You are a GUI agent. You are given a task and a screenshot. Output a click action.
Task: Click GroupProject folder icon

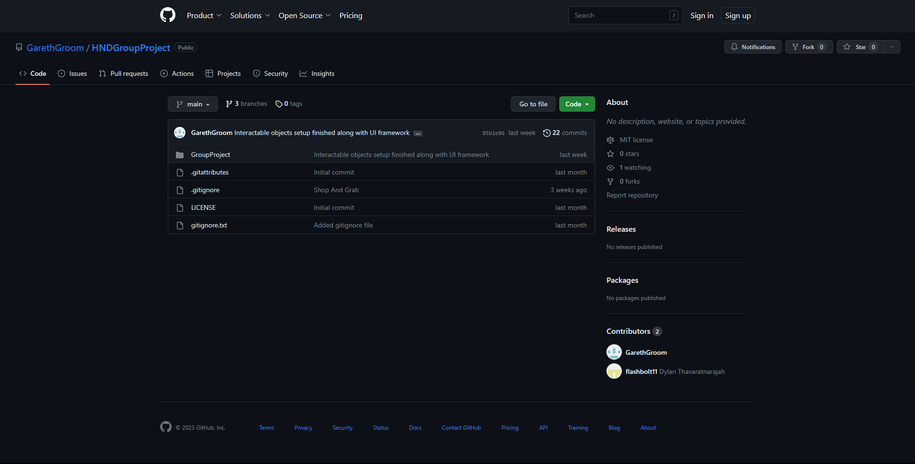tap(180, 155)
